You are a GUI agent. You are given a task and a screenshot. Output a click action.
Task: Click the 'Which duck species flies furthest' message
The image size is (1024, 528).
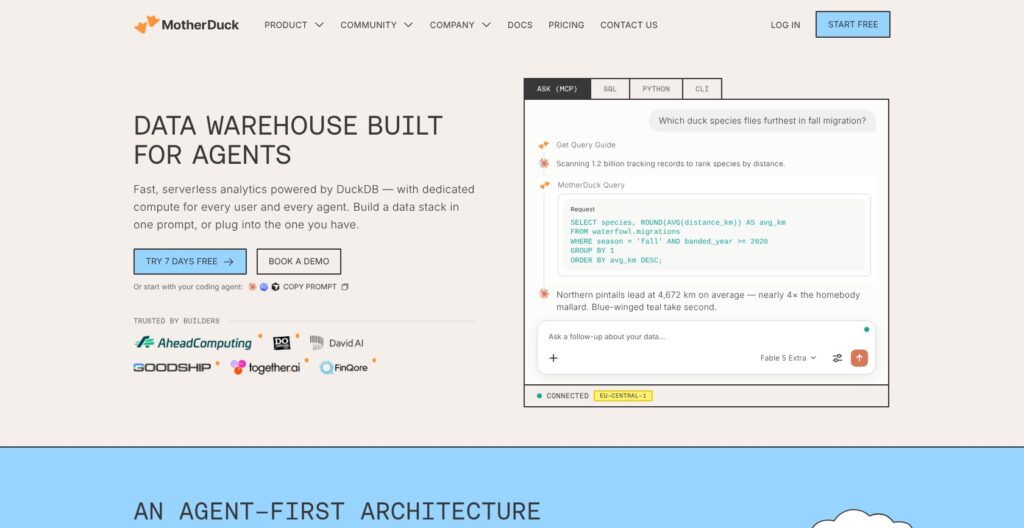[762, 121]
